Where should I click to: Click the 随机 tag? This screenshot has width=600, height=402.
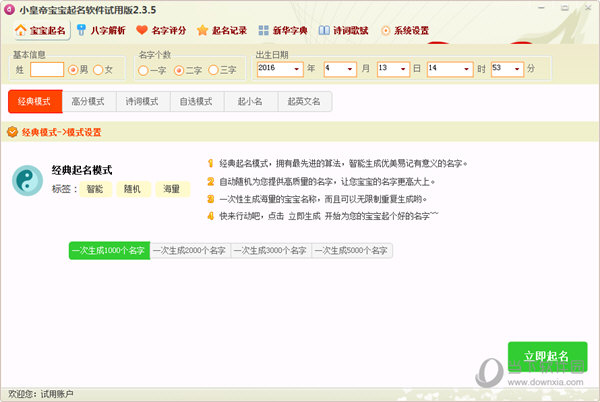pos(133,189)
